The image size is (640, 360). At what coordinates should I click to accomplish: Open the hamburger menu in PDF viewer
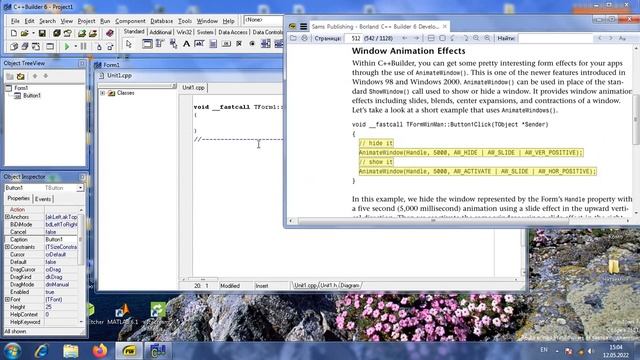coord(303,27)
